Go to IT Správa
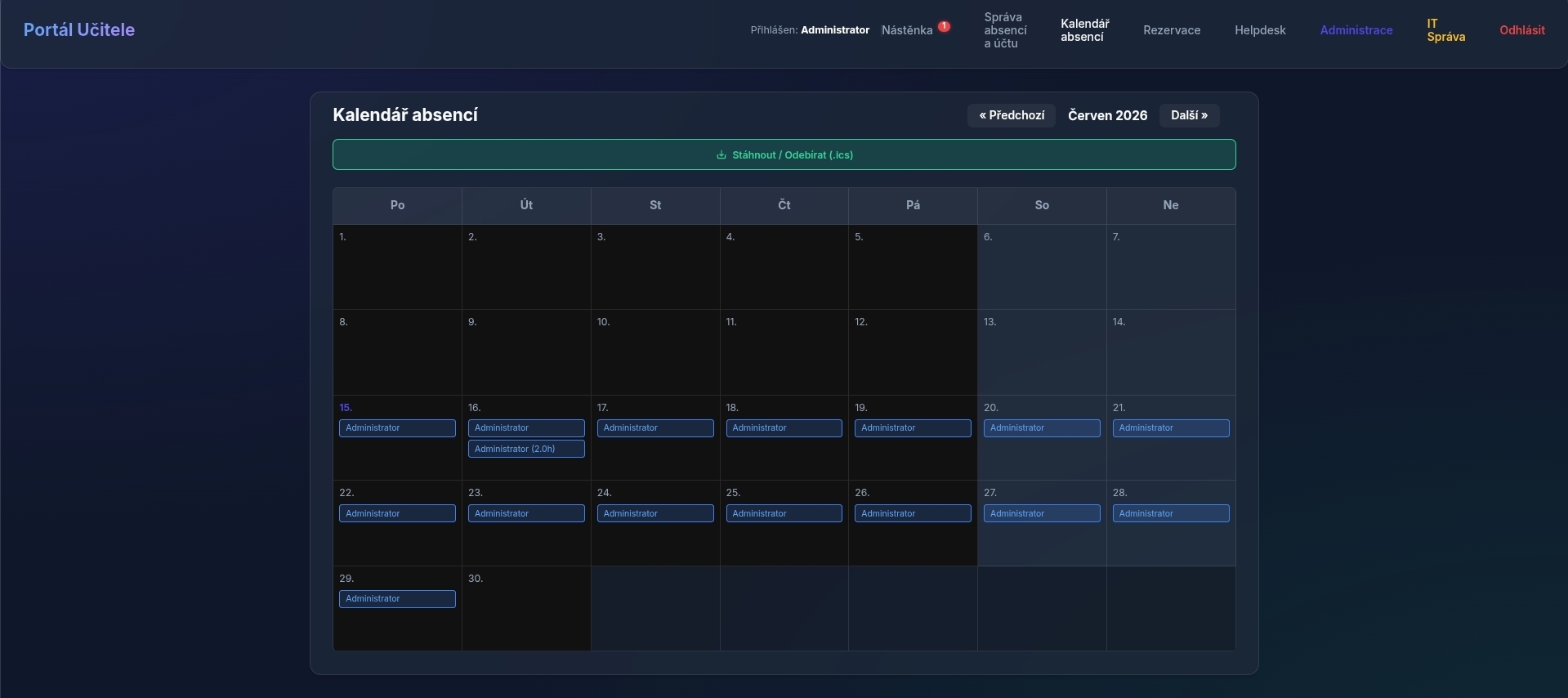This screenshot has height=698, width=1568. (x=1445, y=30)
